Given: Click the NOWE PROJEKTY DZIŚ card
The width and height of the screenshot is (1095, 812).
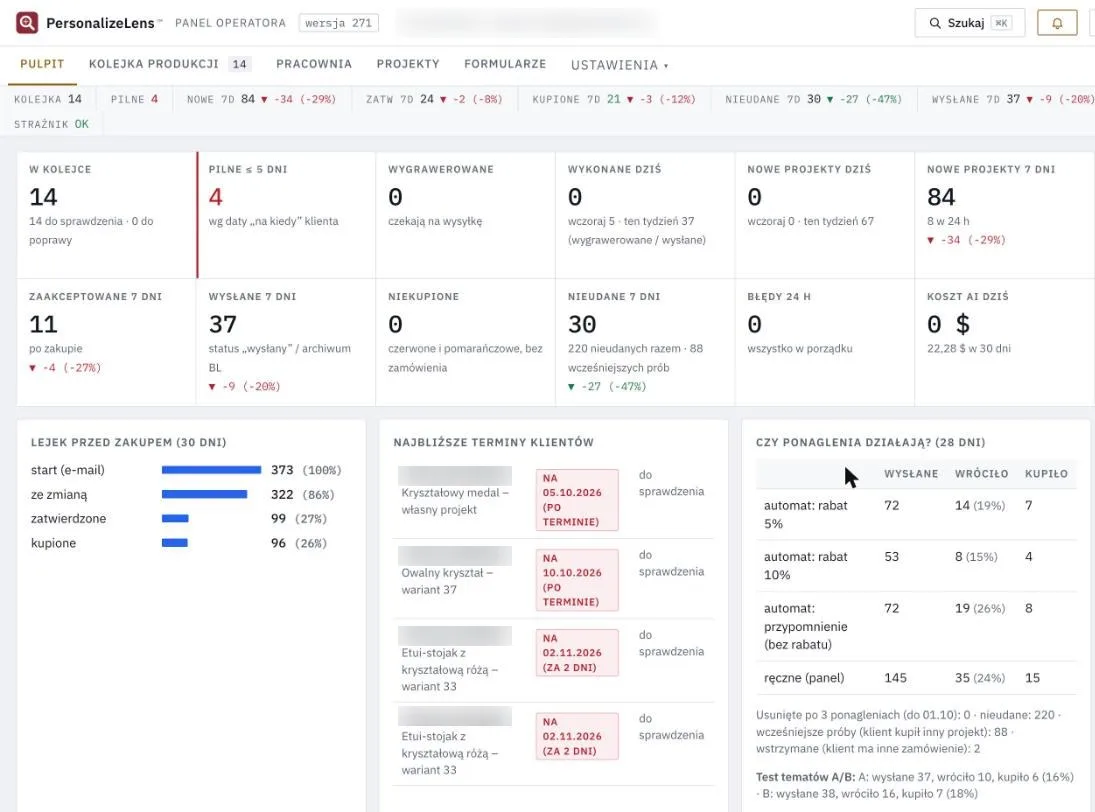Looking at the screenshot, I should click(825, 214).
